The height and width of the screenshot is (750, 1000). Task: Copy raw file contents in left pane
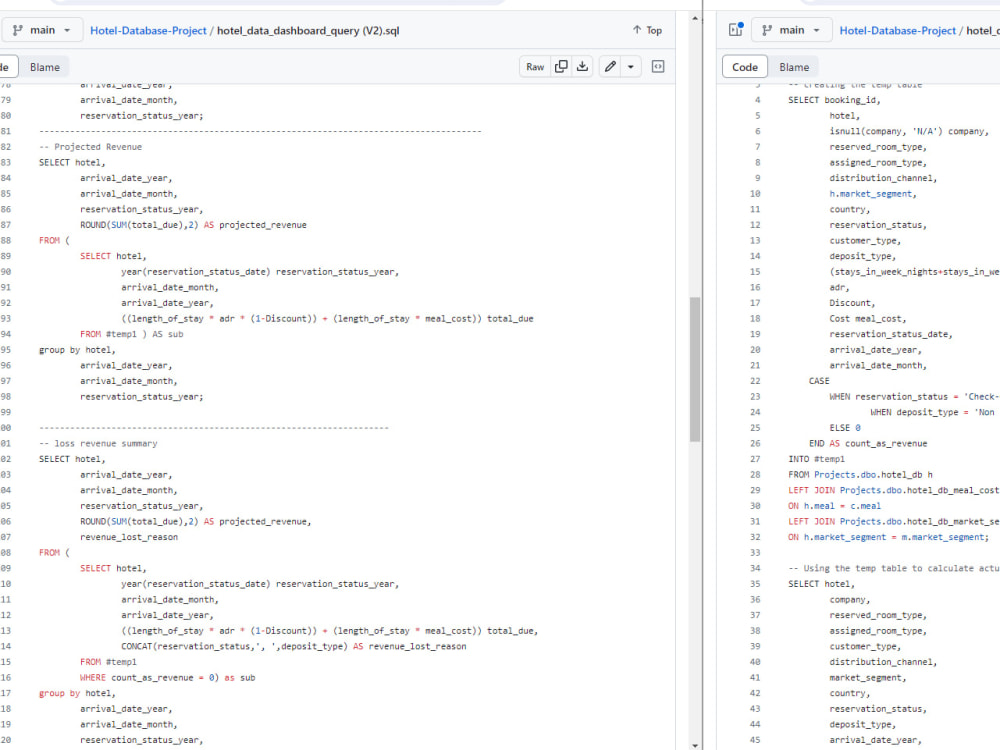coord(561,66)
